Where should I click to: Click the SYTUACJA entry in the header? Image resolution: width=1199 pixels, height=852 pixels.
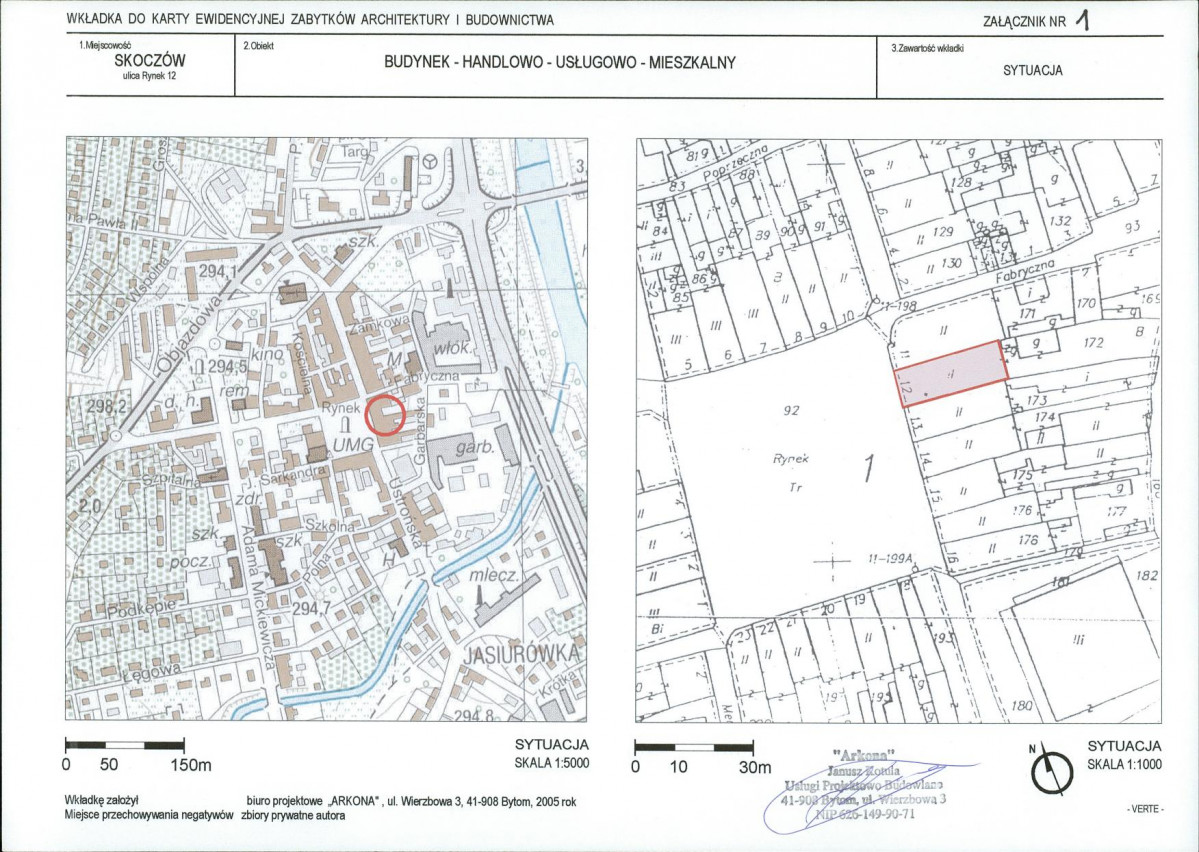coord(1032,71)
